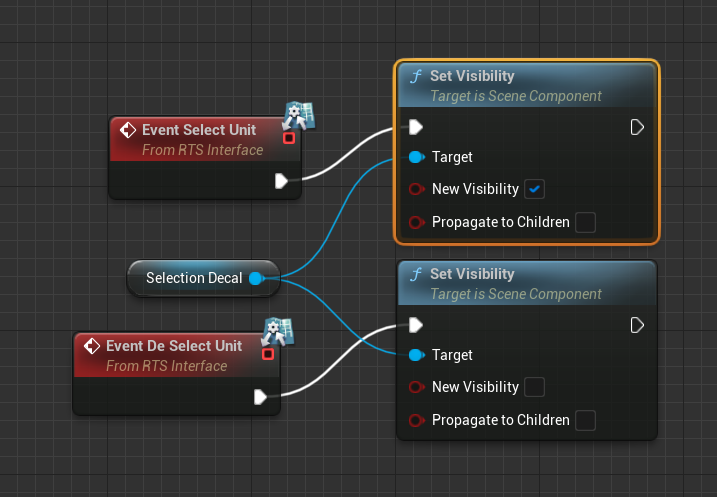This screenshot has width=717, height=497.
Task: Click the exec input pin of the highlighted Set Visibility node
Action: coord(416,127)
